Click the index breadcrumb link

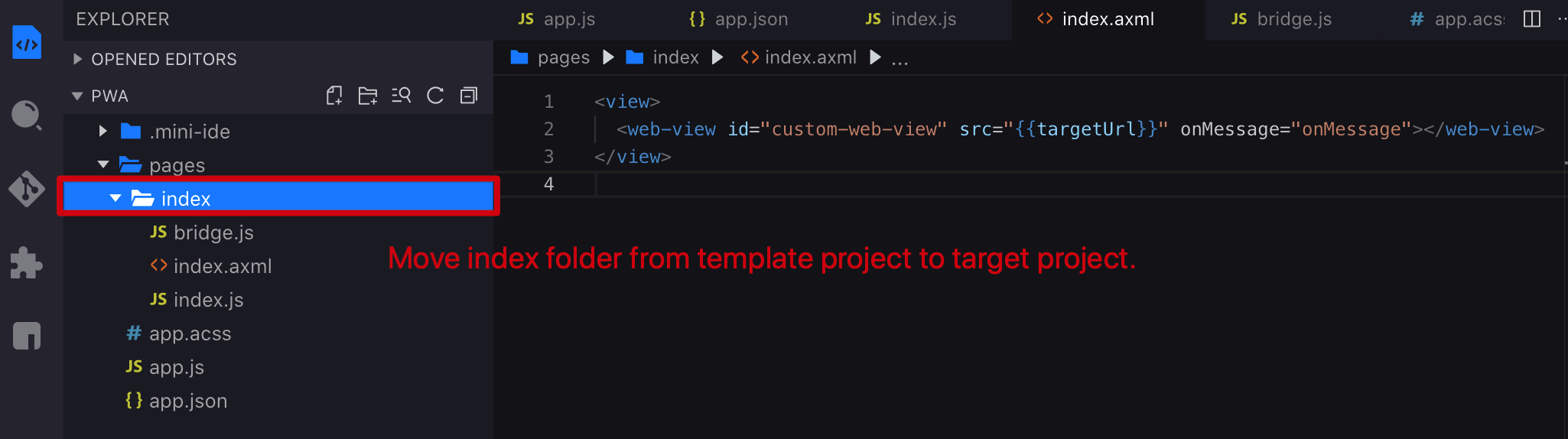click(x=675, y=57)
